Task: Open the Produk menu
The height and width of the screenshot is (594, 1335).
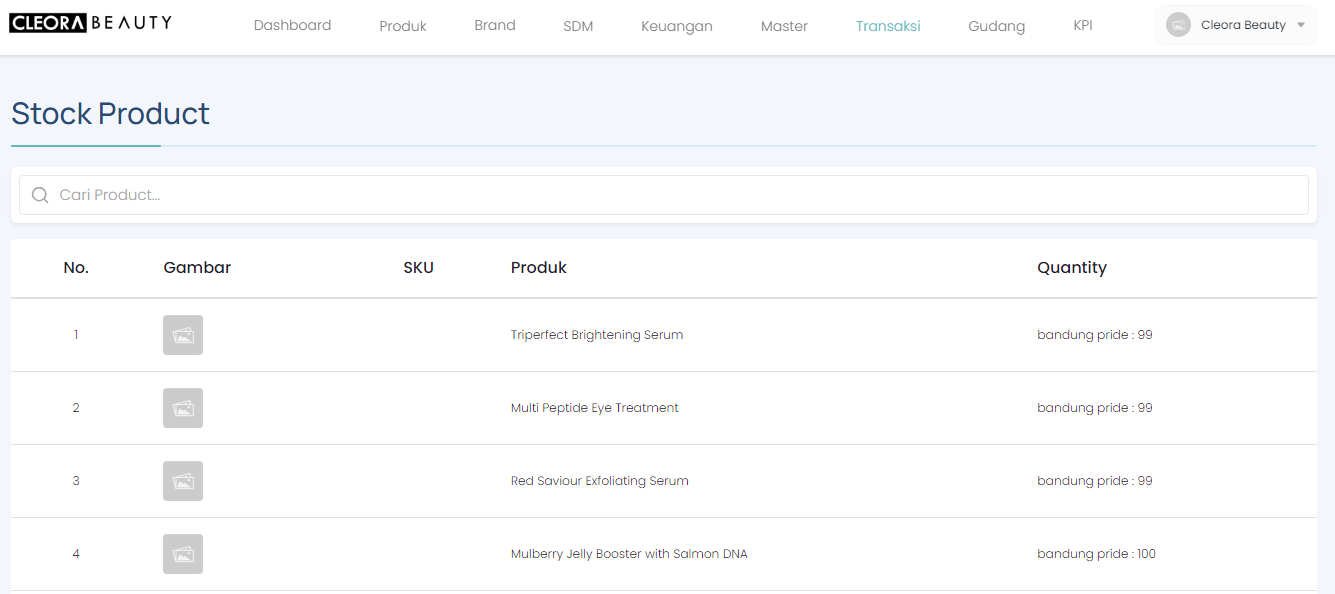Action: (403, 26)
